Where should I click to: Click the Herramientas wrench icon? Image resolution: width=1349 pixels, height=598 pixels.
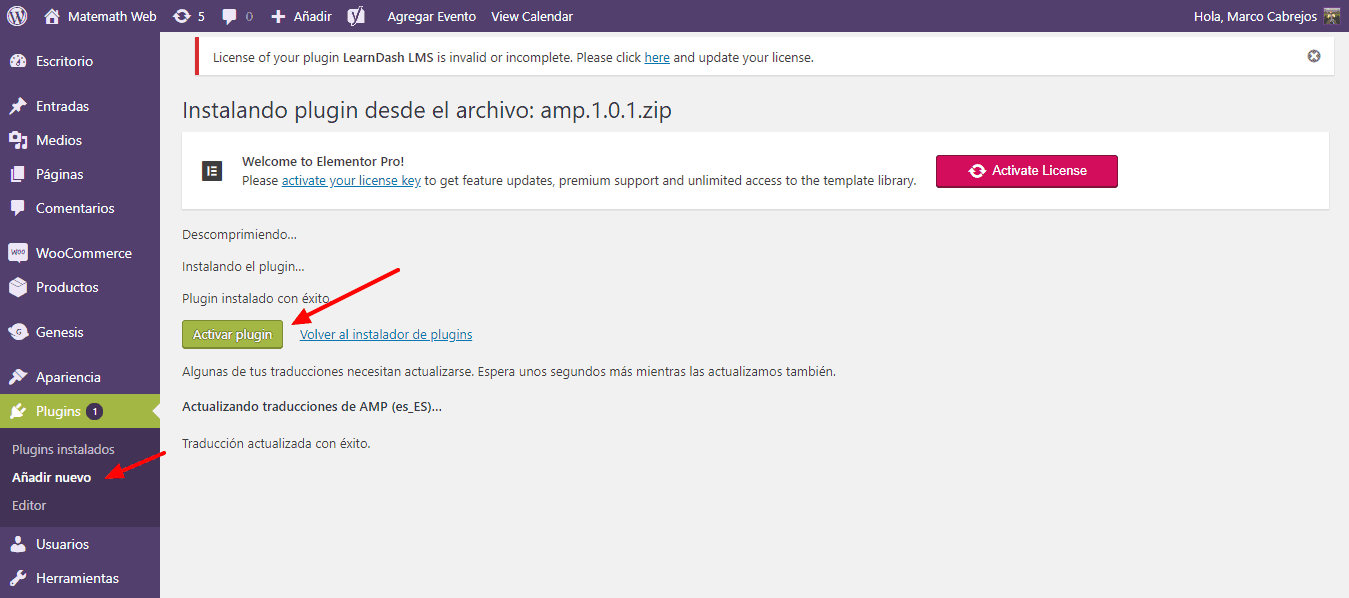coord(17,578)
